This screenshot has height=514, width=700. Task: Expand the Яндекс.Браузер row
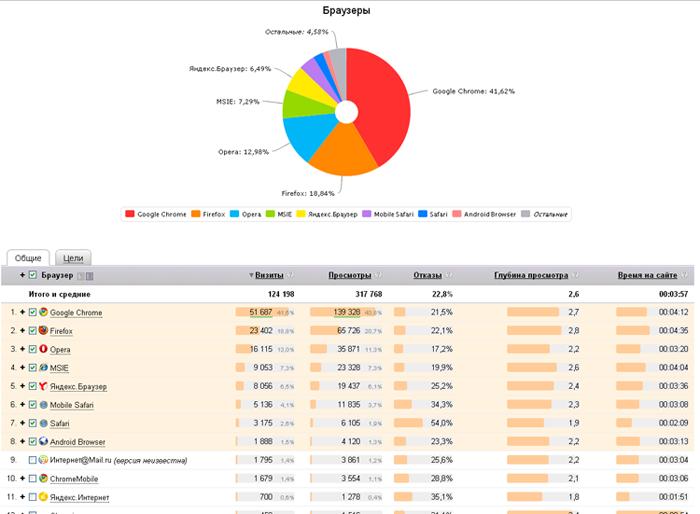[22, 386]
